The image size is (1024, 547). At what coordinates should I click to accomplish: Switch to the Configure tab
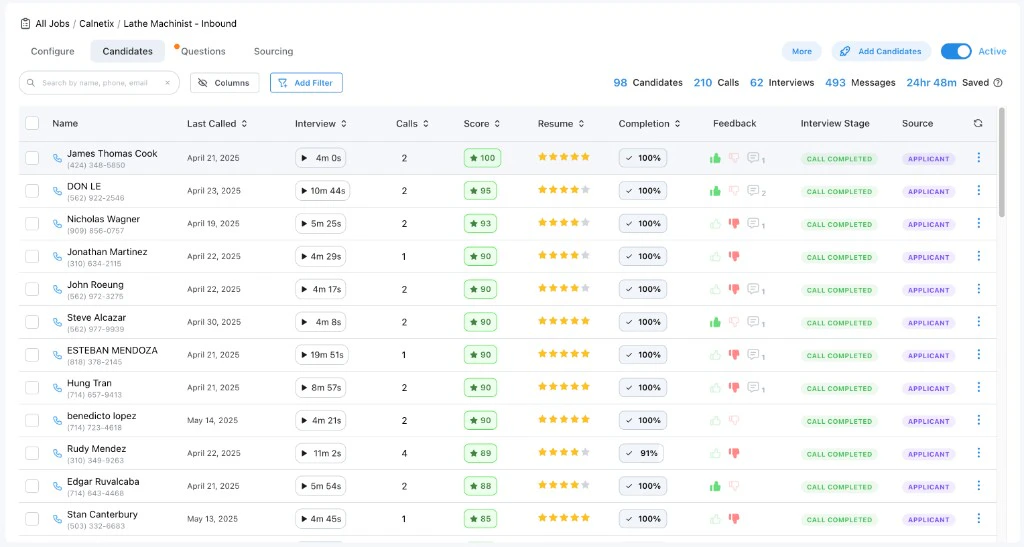pos(53,51)
